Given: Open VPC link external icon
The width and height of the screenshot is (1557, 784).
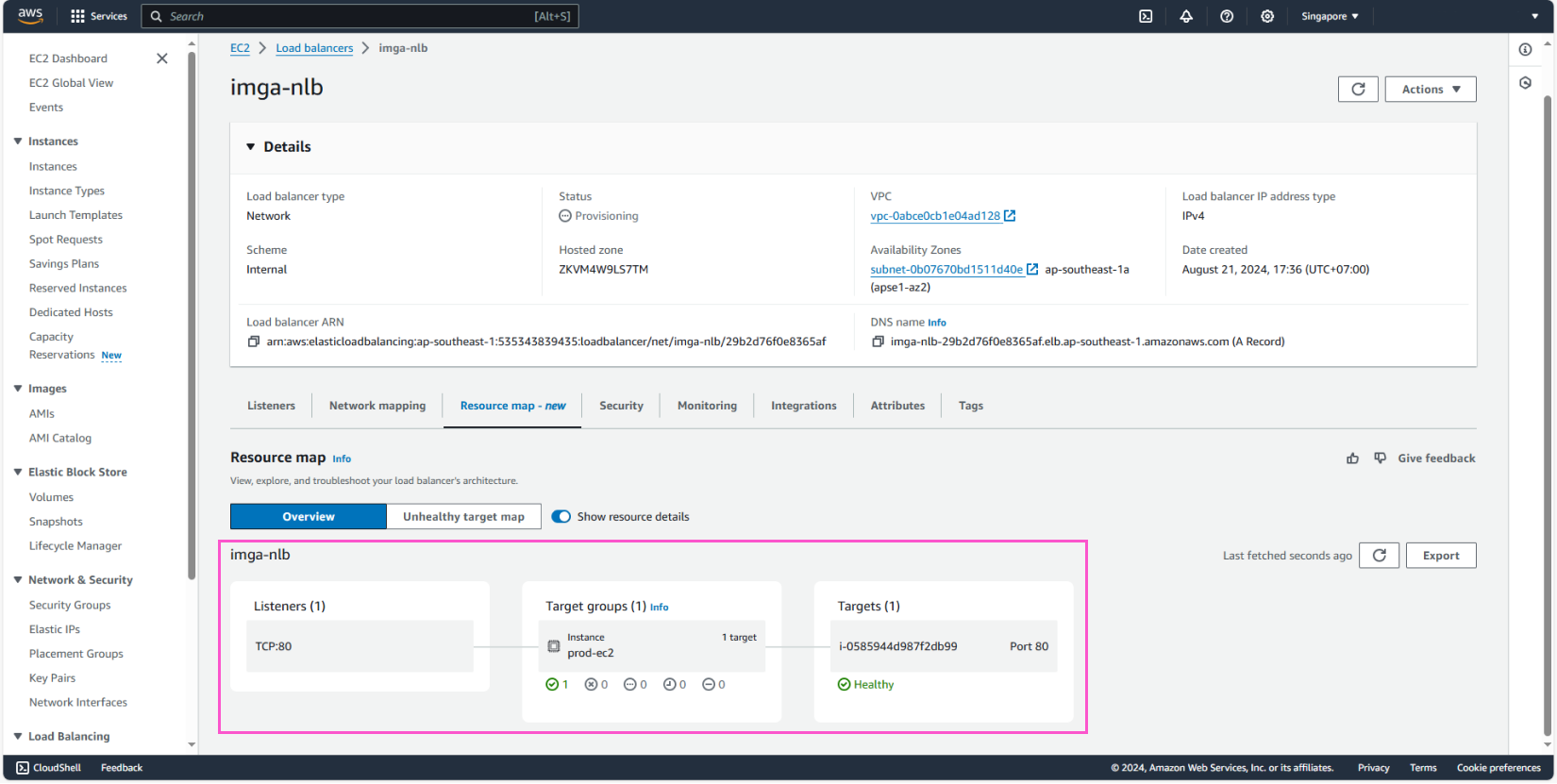Looking at the screenshot, I should tap(1010, 216).
